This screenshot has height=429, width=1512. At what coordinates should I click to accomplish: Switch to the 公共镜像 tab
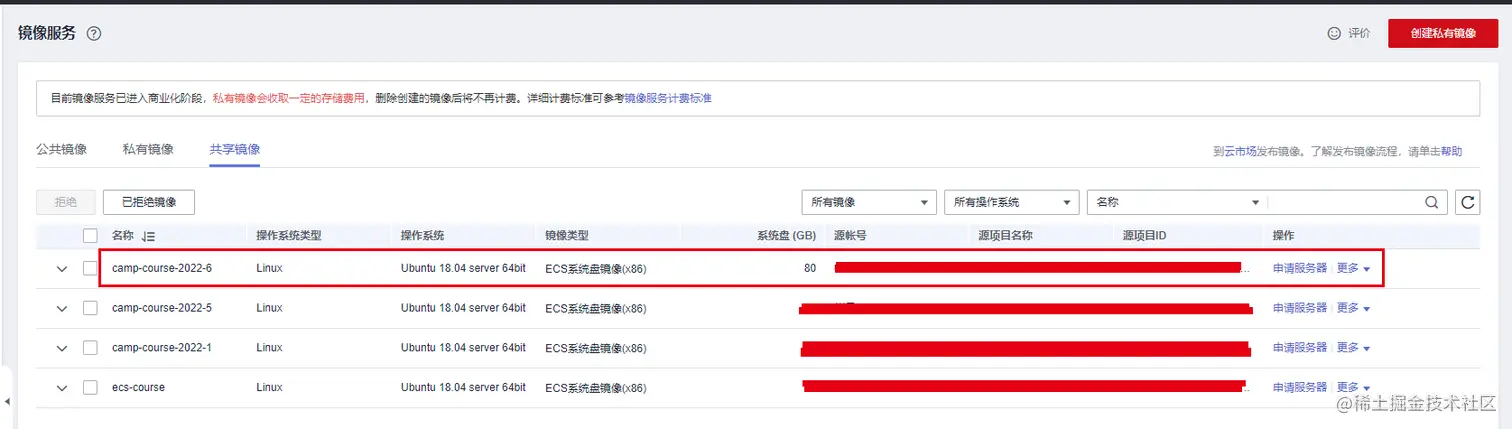click(61, 149)
